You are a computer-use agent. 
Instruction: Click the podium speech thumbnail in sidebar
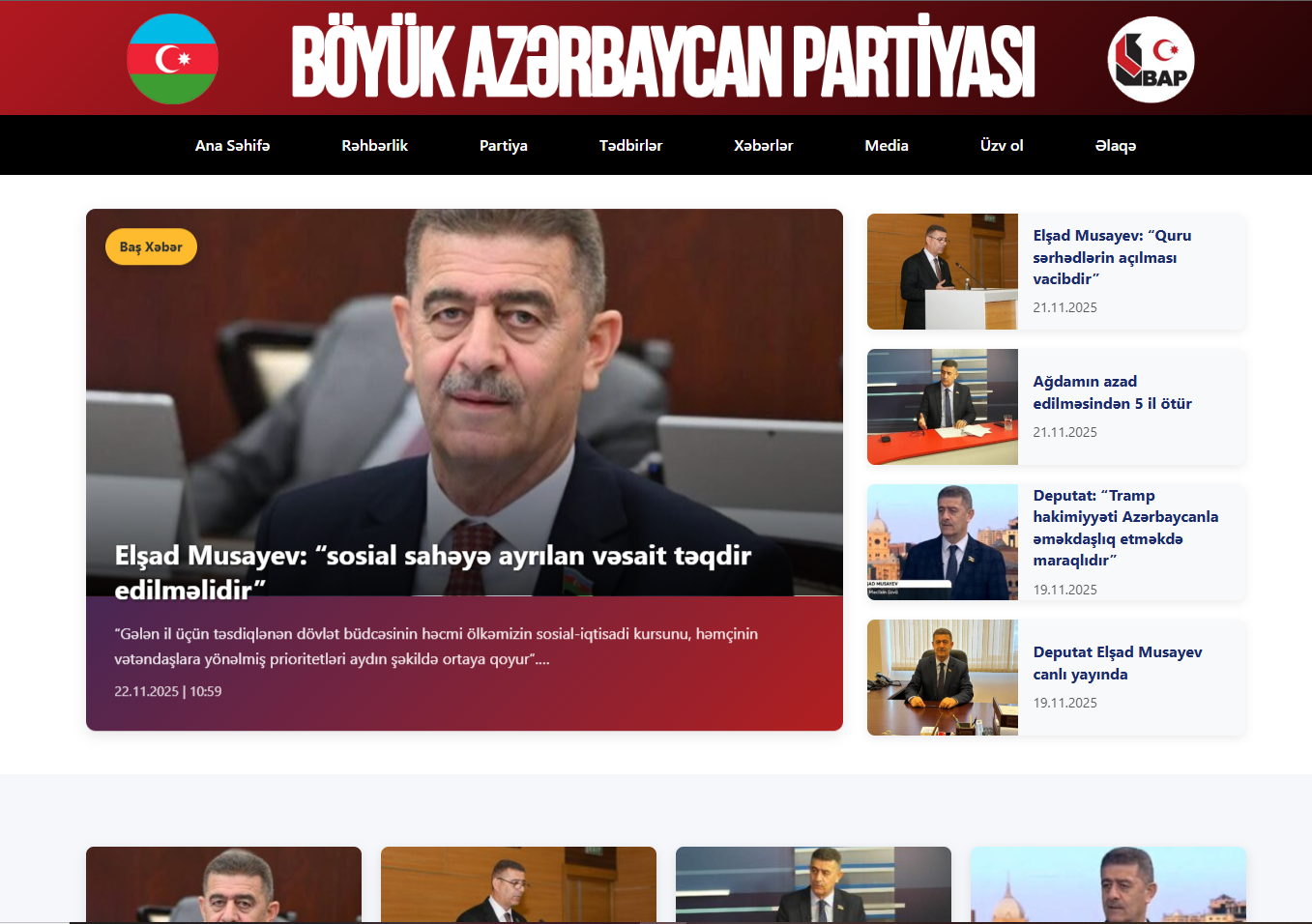click(x=942, y=272)
